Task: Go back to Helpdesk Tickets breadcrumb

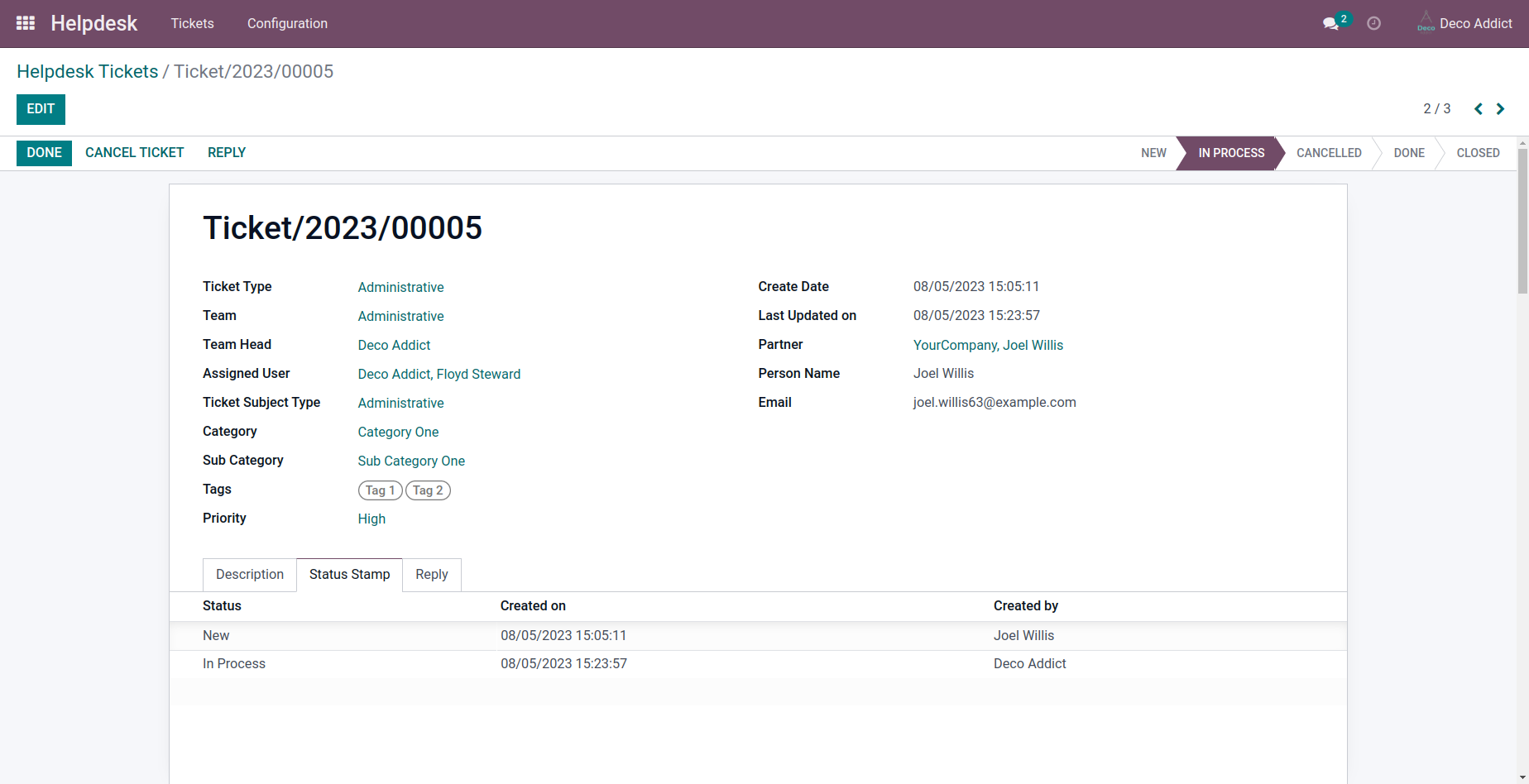Action: pos(87,72)
